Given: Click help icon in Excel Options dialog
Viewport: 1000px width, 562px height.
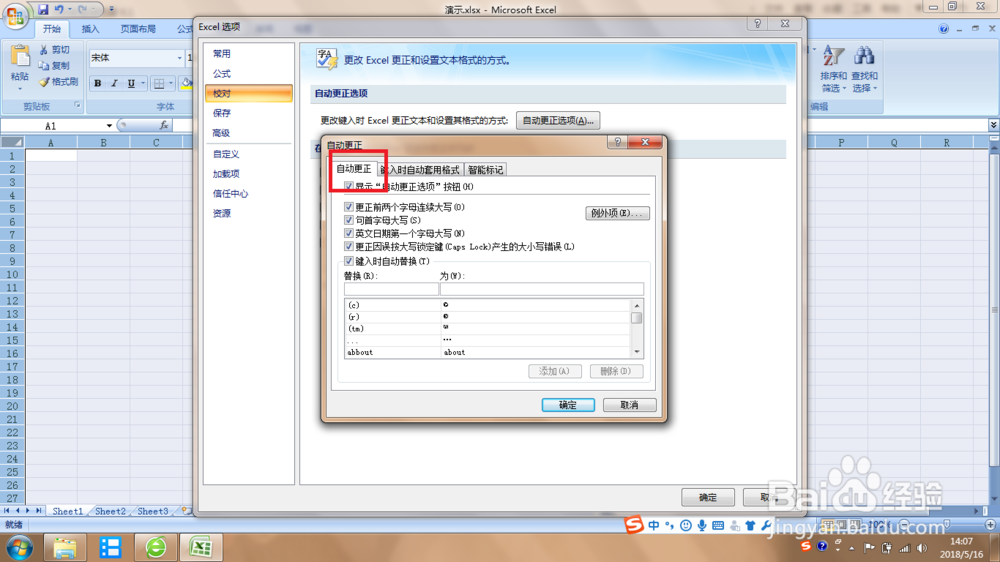Looking at the screenshot, I should click(x=757, y=24).
